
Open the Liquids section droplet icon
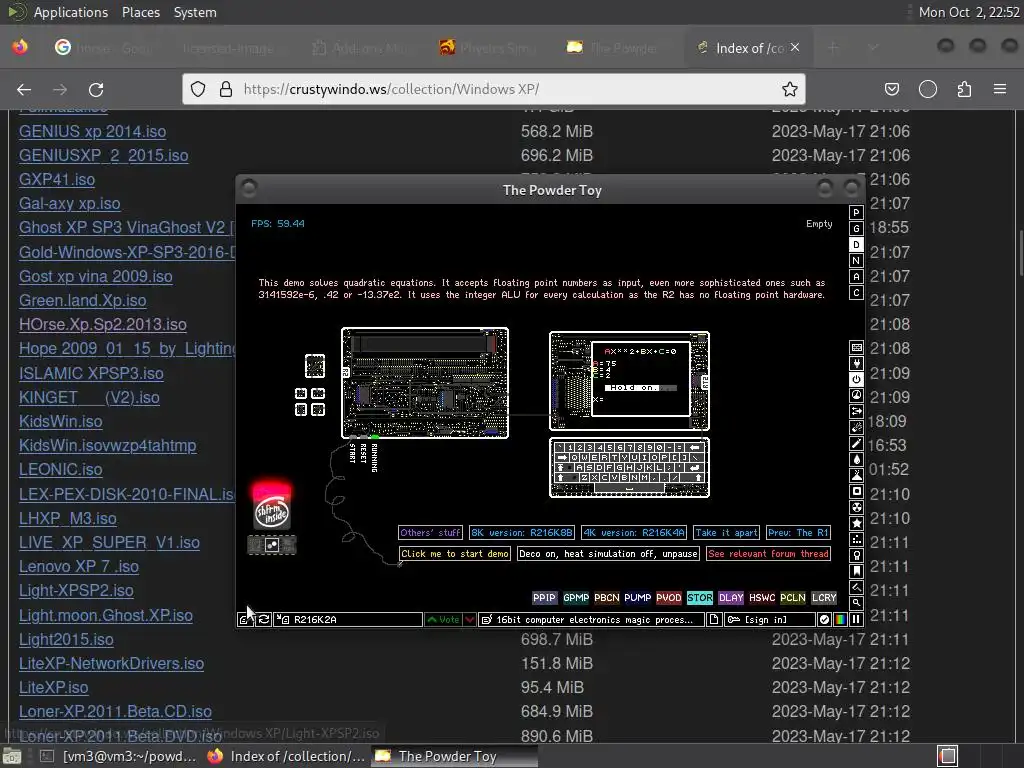[856, 459]
